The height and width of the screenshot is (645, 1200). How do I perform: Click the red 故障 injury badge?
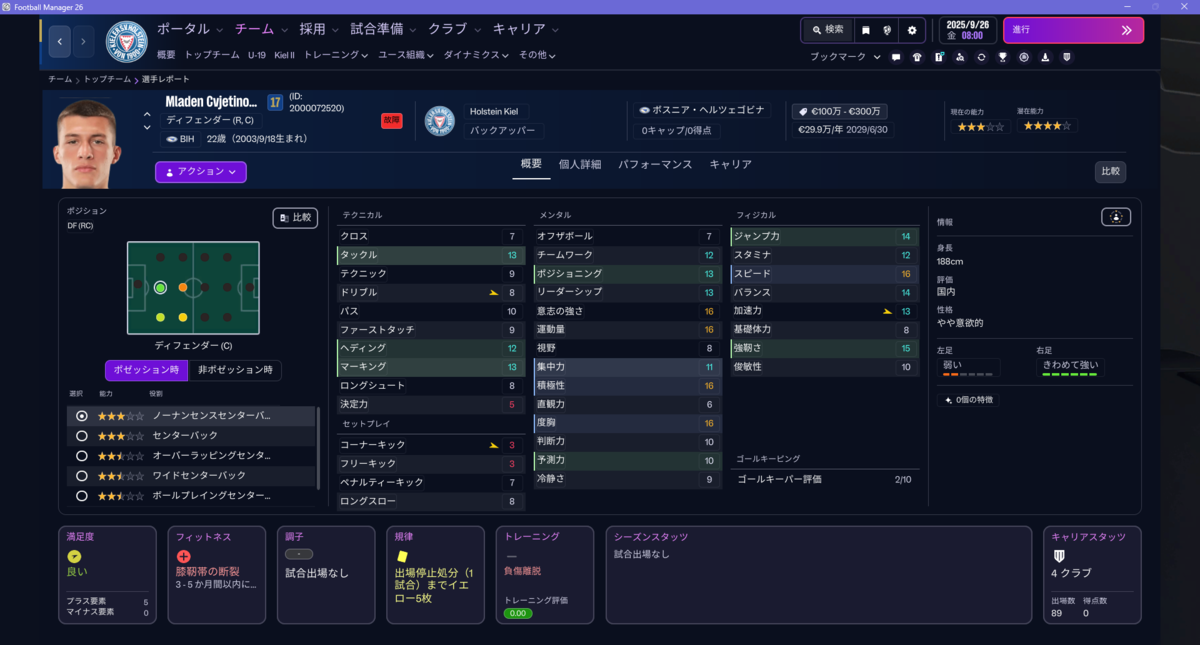(392, 120)
